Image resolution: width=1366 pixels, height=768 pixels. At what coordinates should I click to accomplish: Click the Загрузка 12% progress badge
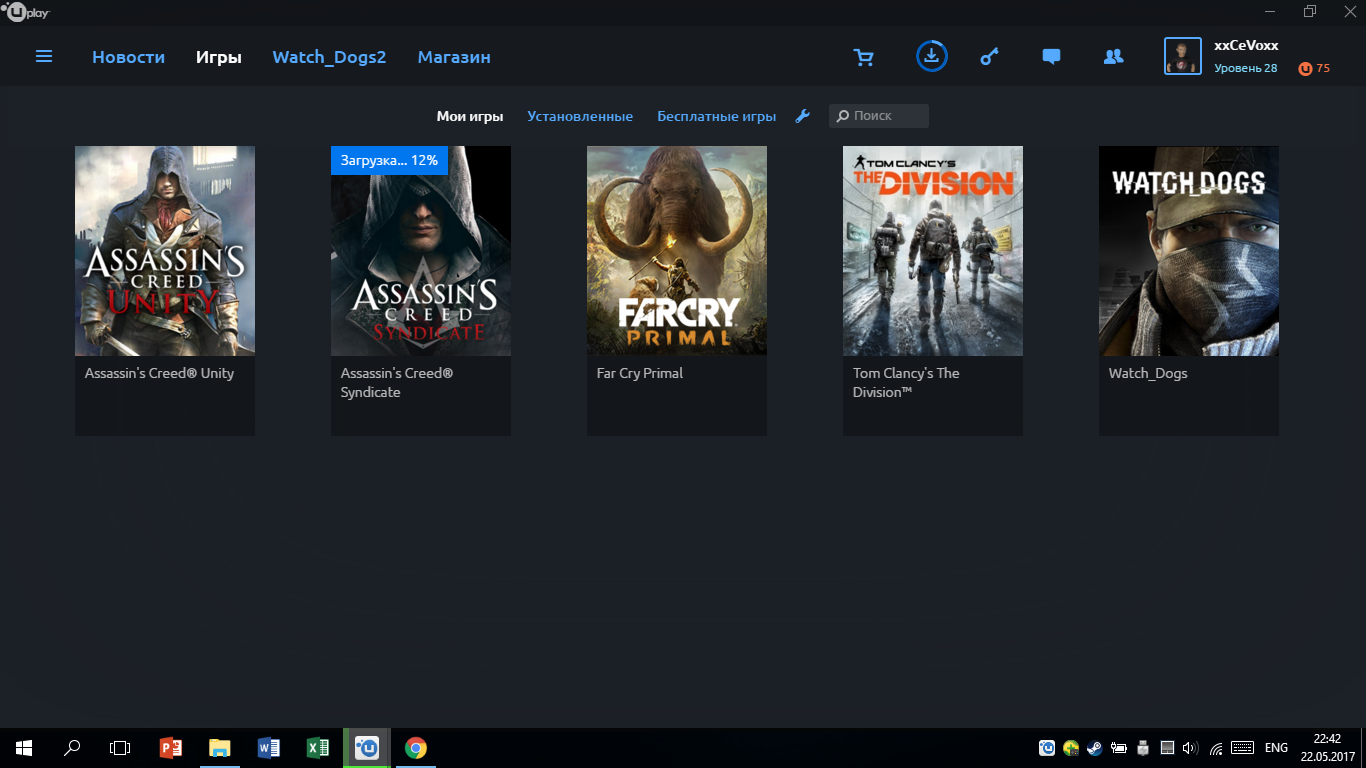click(x=389, y=160)
